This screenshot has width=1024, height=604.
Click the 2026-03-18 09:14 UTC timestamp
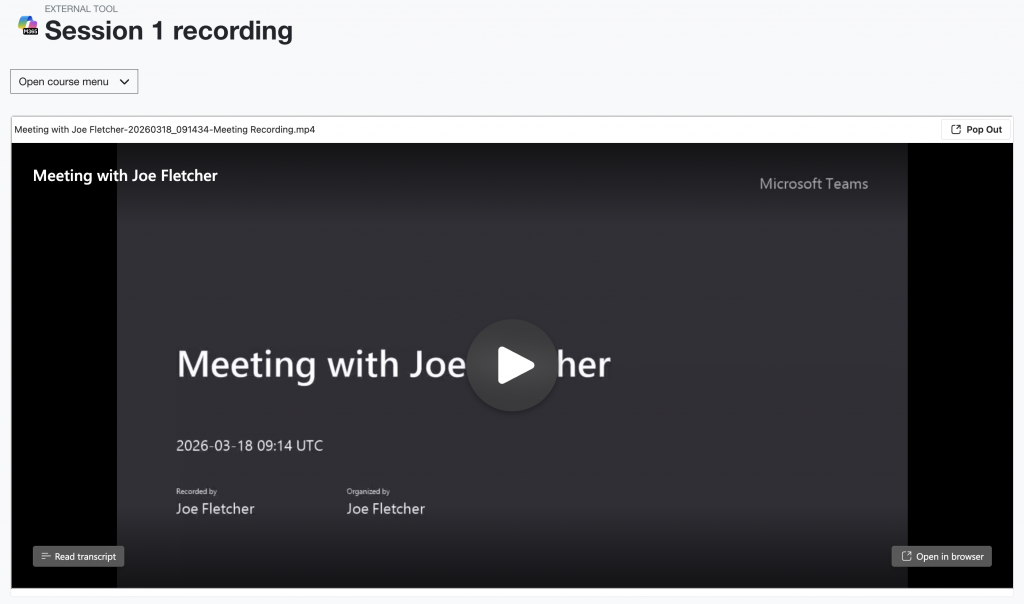tap(249, 446)
